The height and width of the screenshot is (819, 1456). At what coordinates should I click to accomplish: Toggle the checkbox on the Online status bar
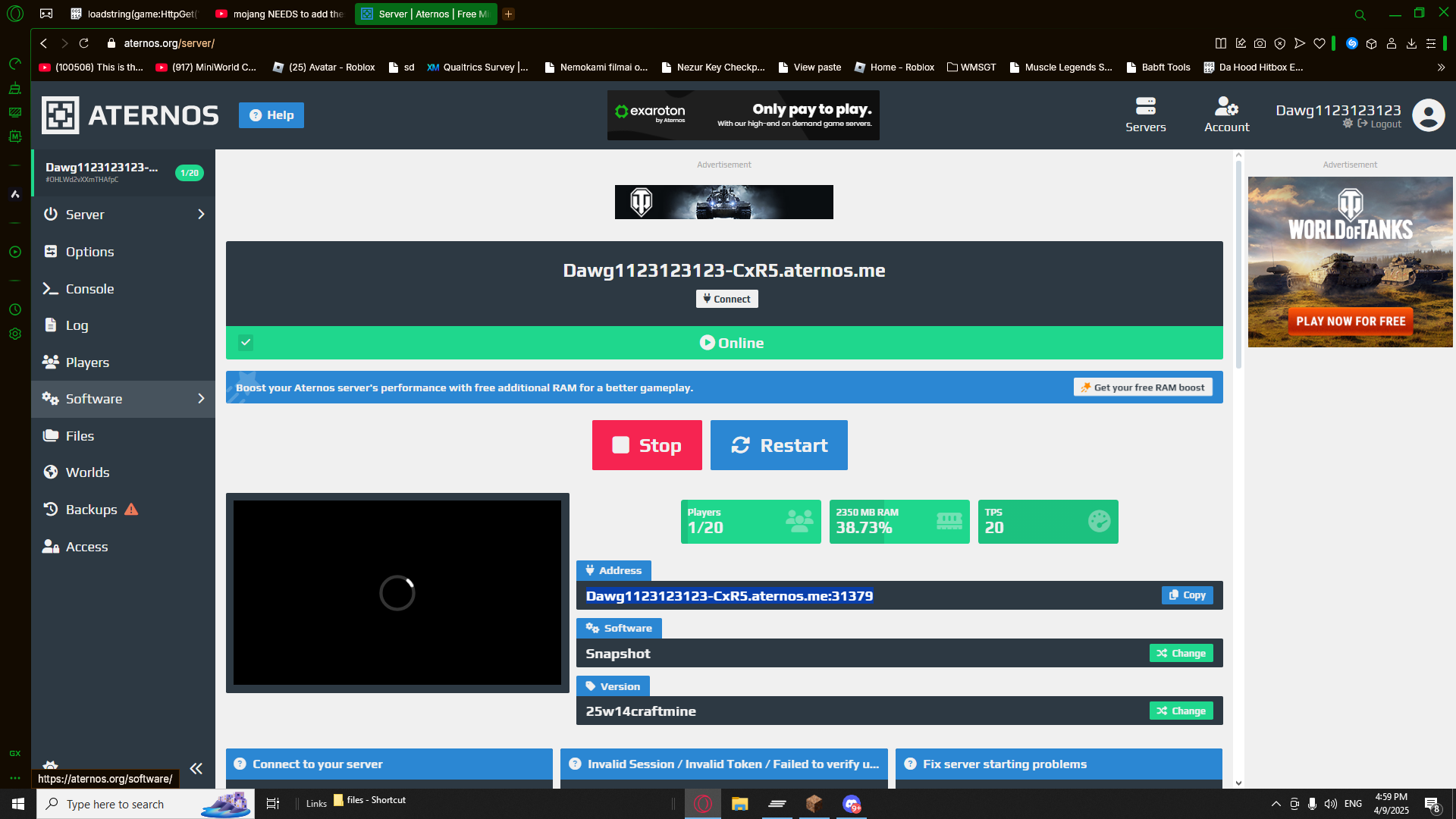pyautogui.click(x=246, y=343)
